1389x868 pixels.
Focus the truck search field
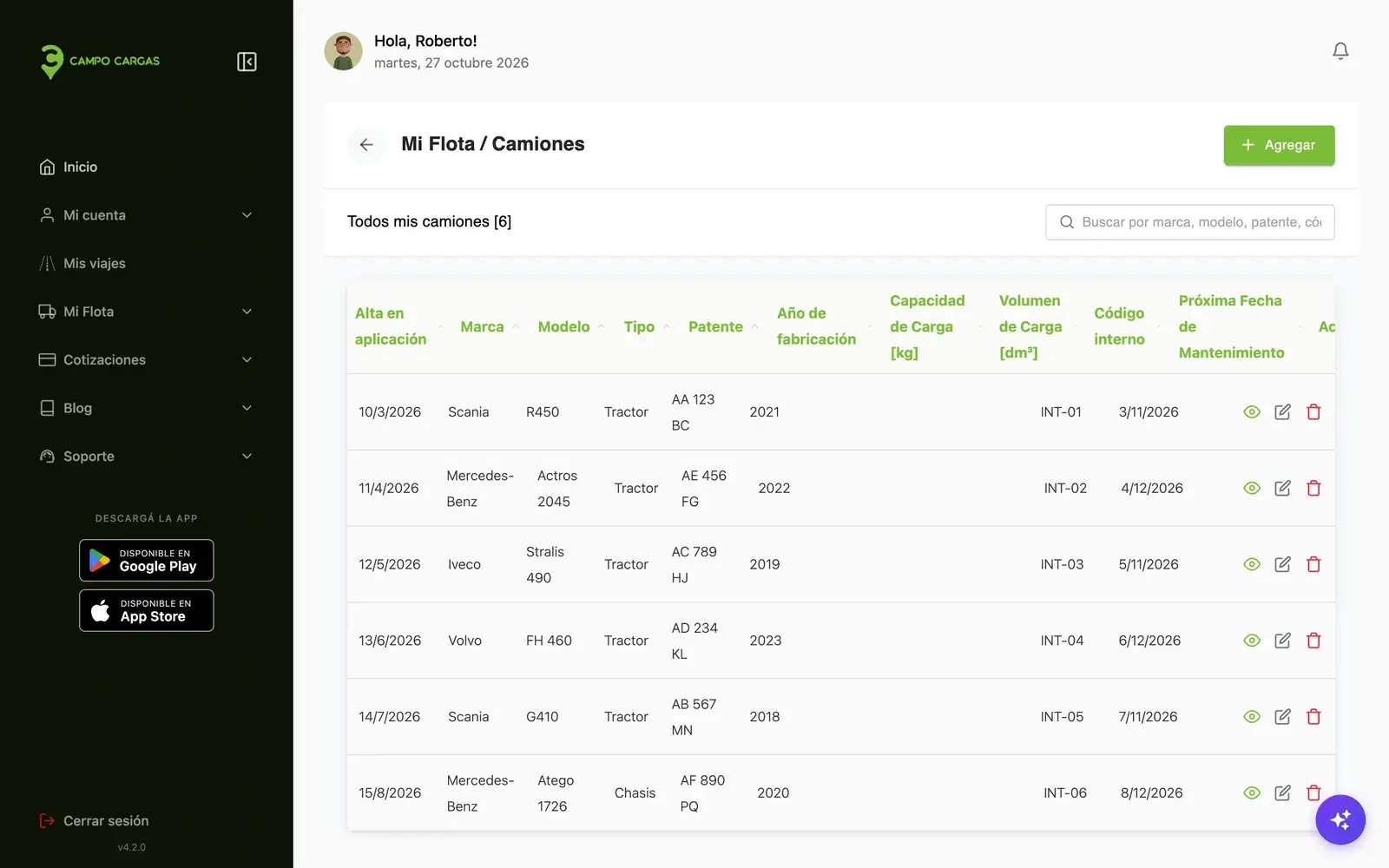1189,222
